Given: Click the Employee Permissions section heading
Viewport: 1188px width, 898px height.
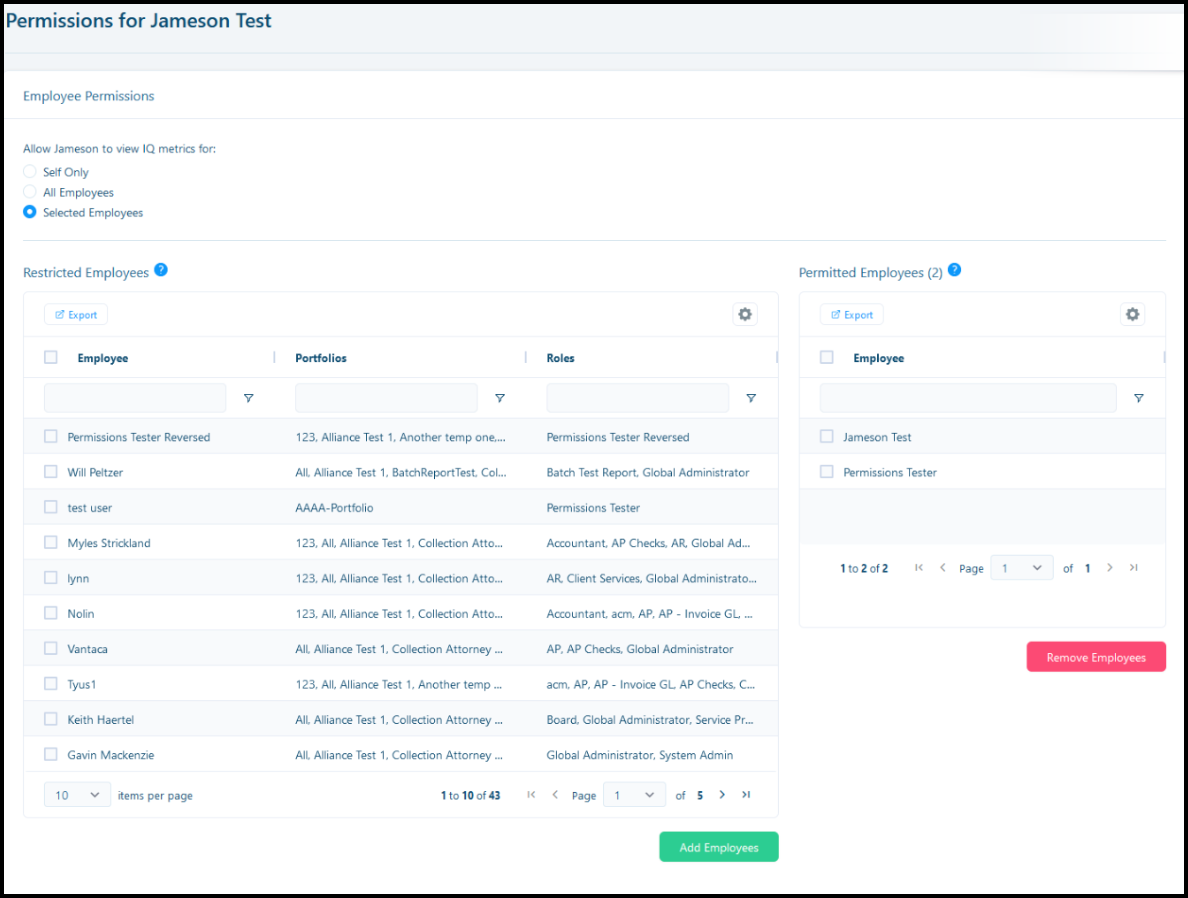Looking at the screenshot, I should coord(89,96).
